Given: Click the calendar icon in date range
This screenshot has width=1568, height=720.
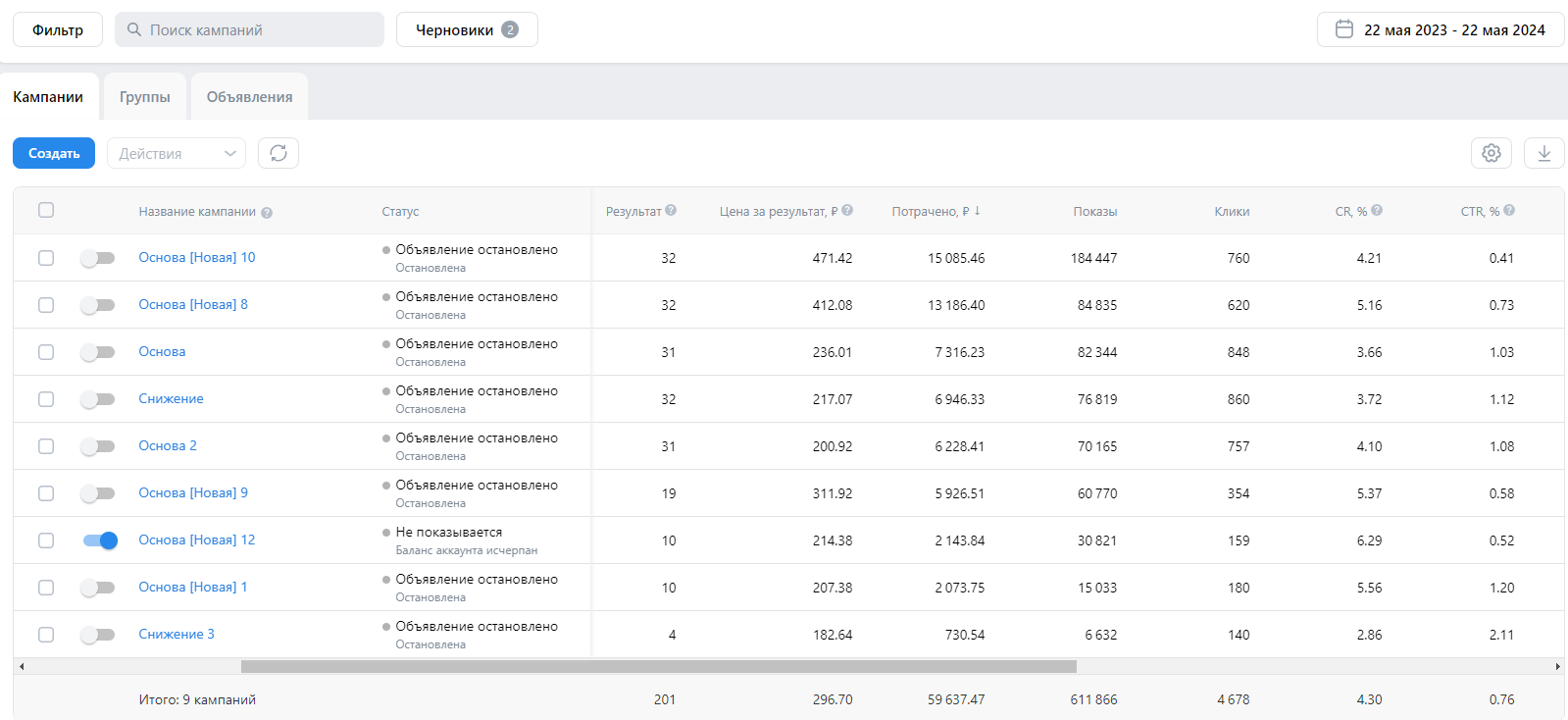Looking at the screenshot, I should pos(1344,29).
